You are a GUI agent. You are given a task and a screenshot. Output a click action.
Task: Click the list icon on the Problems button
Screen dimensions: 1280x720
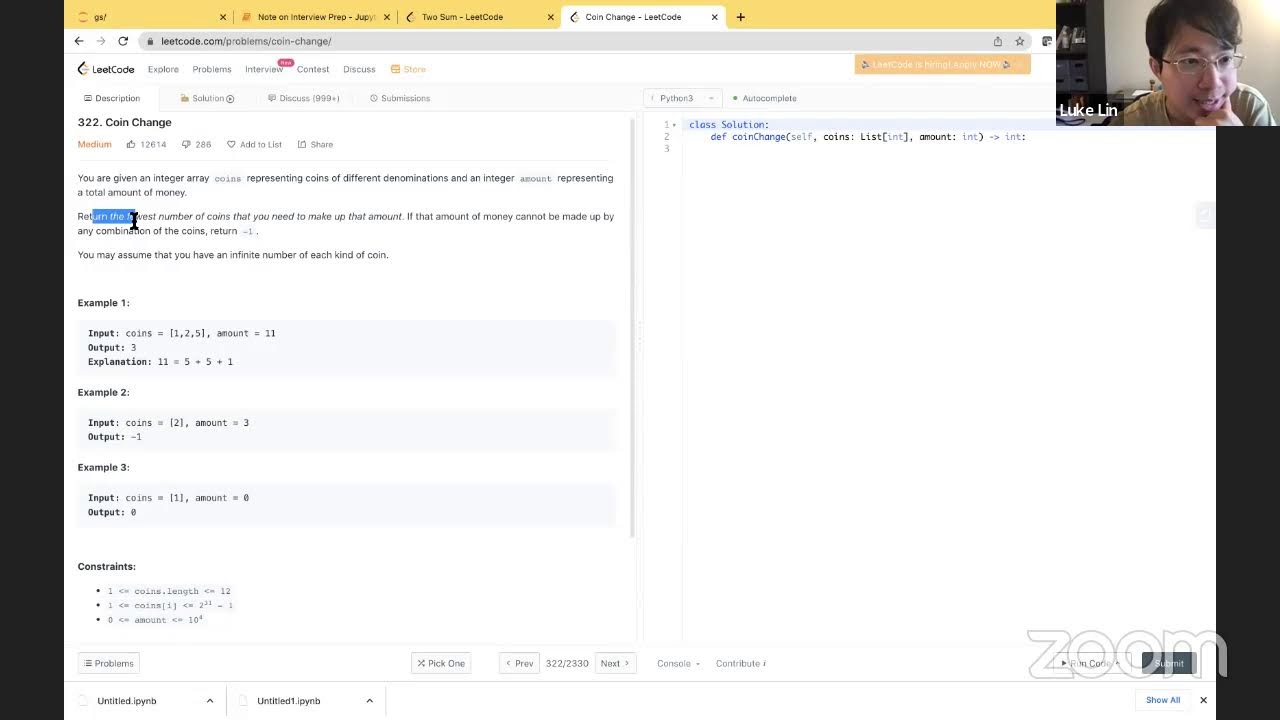[89, 663]
